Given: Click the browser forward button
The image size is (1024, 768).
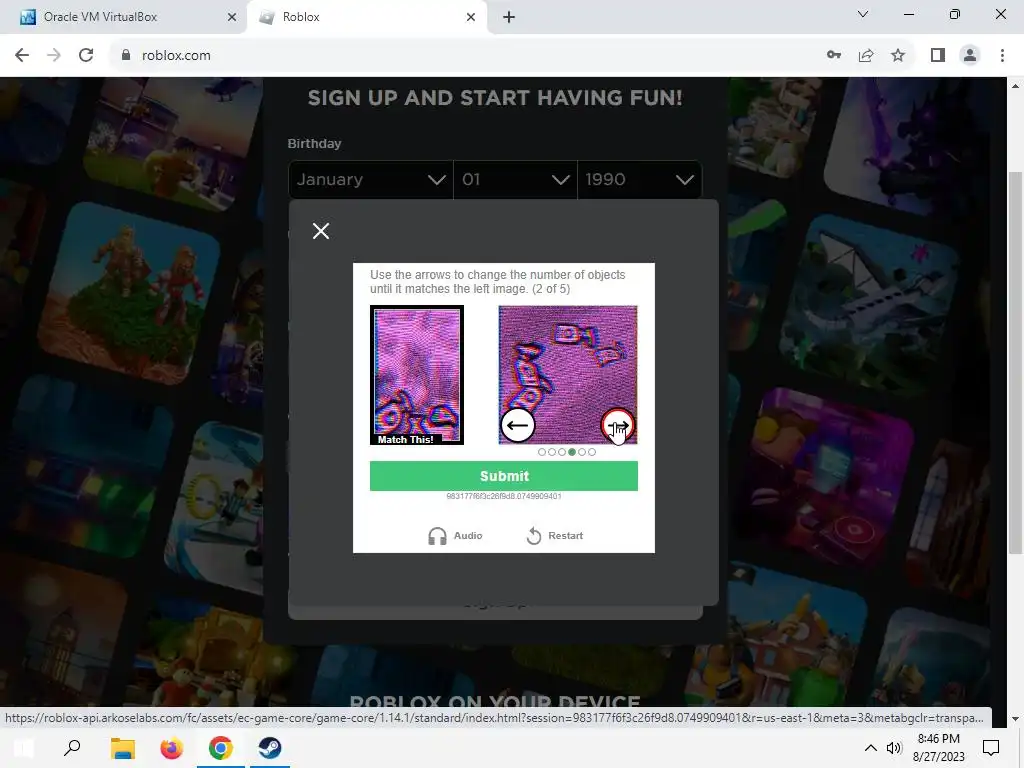Looking at the screenshot, I should click(x=54, y=56).
